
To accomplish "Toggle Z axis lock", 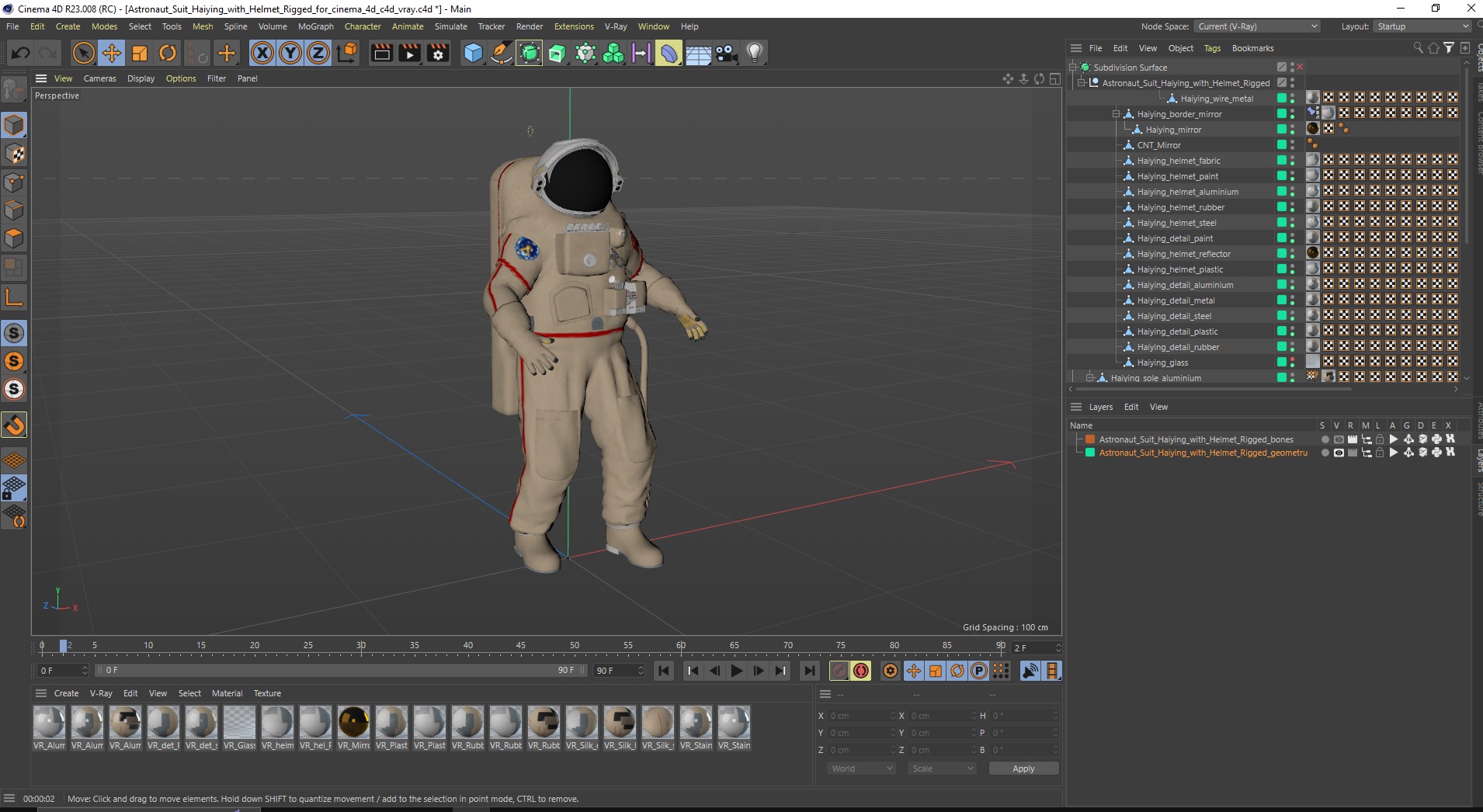I will tap(318, 53).
